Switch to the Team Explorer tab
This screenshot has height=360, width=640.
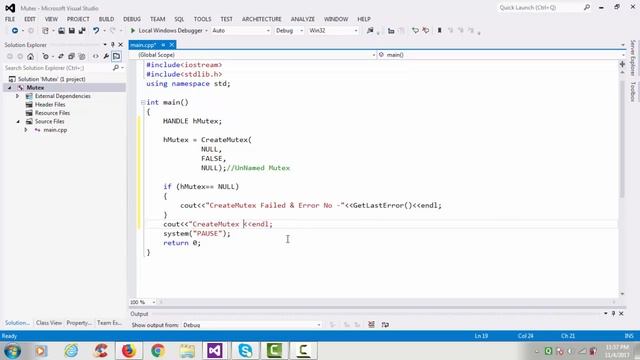[109, 323]
